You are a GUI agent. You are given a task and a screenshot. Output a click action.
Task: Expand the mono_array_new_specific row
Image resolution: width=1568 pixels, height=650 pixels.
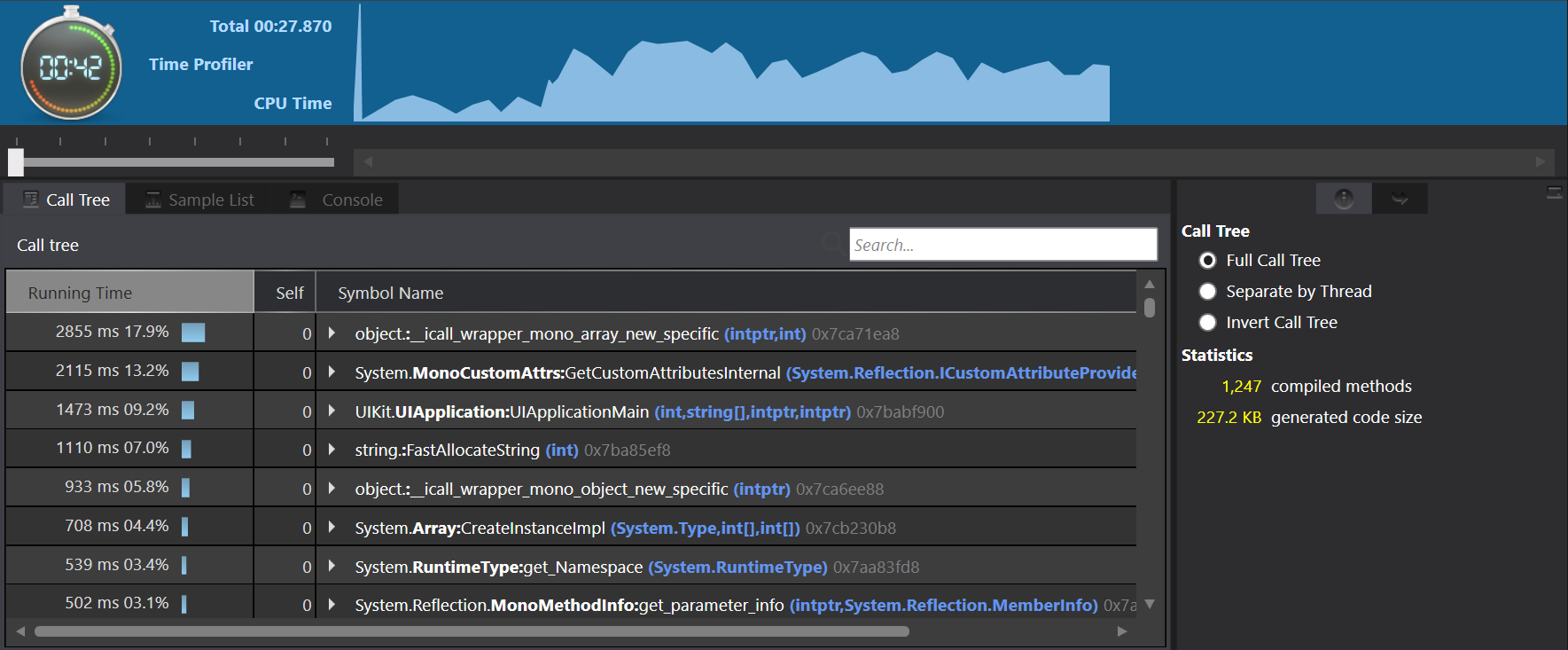[x=332, y=333]
